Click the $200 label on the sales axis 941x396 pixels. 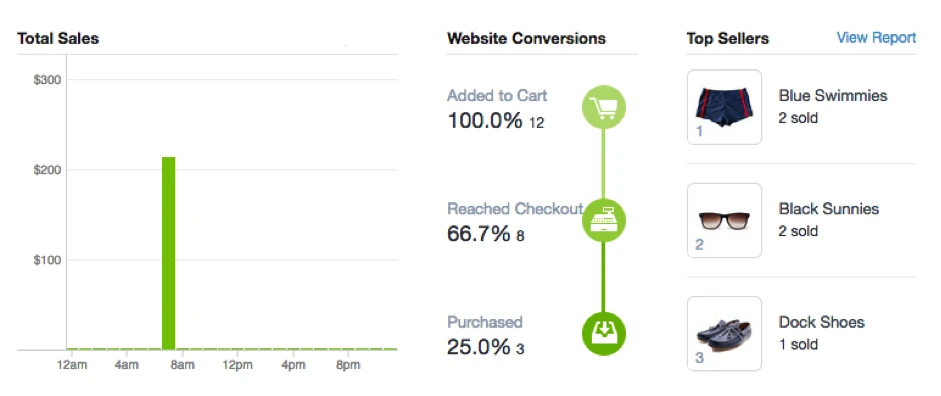pyautogui.click(x=48, y=170)
